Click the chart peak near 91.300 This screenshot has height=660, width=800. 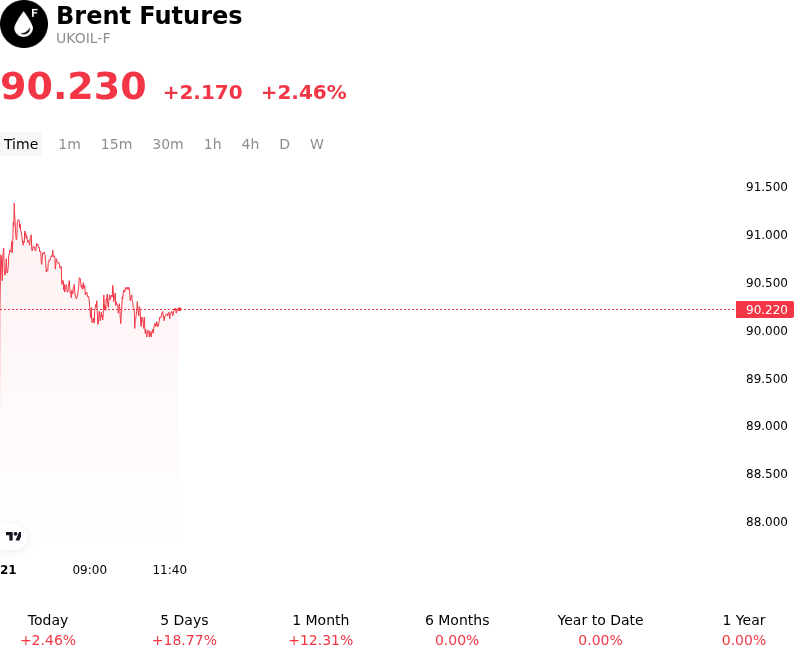pos(14,205)
